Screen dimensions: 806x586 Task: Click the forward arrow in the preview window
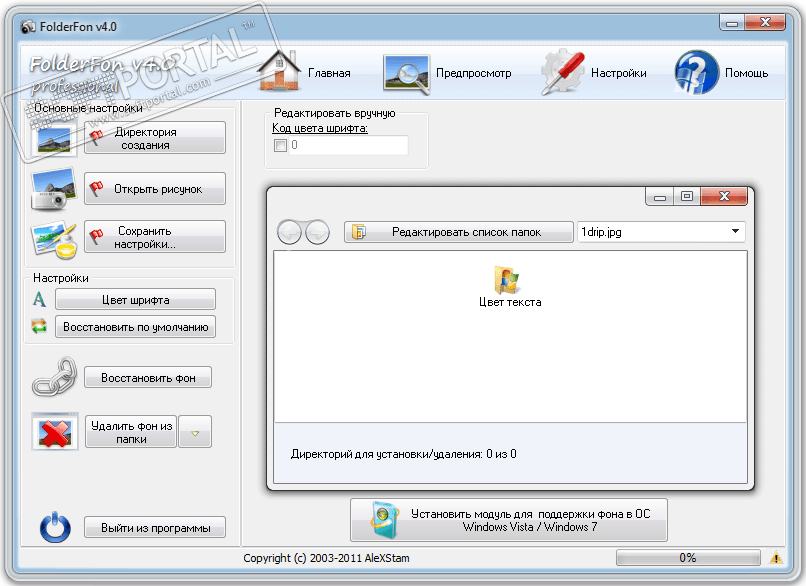(317, 232)
